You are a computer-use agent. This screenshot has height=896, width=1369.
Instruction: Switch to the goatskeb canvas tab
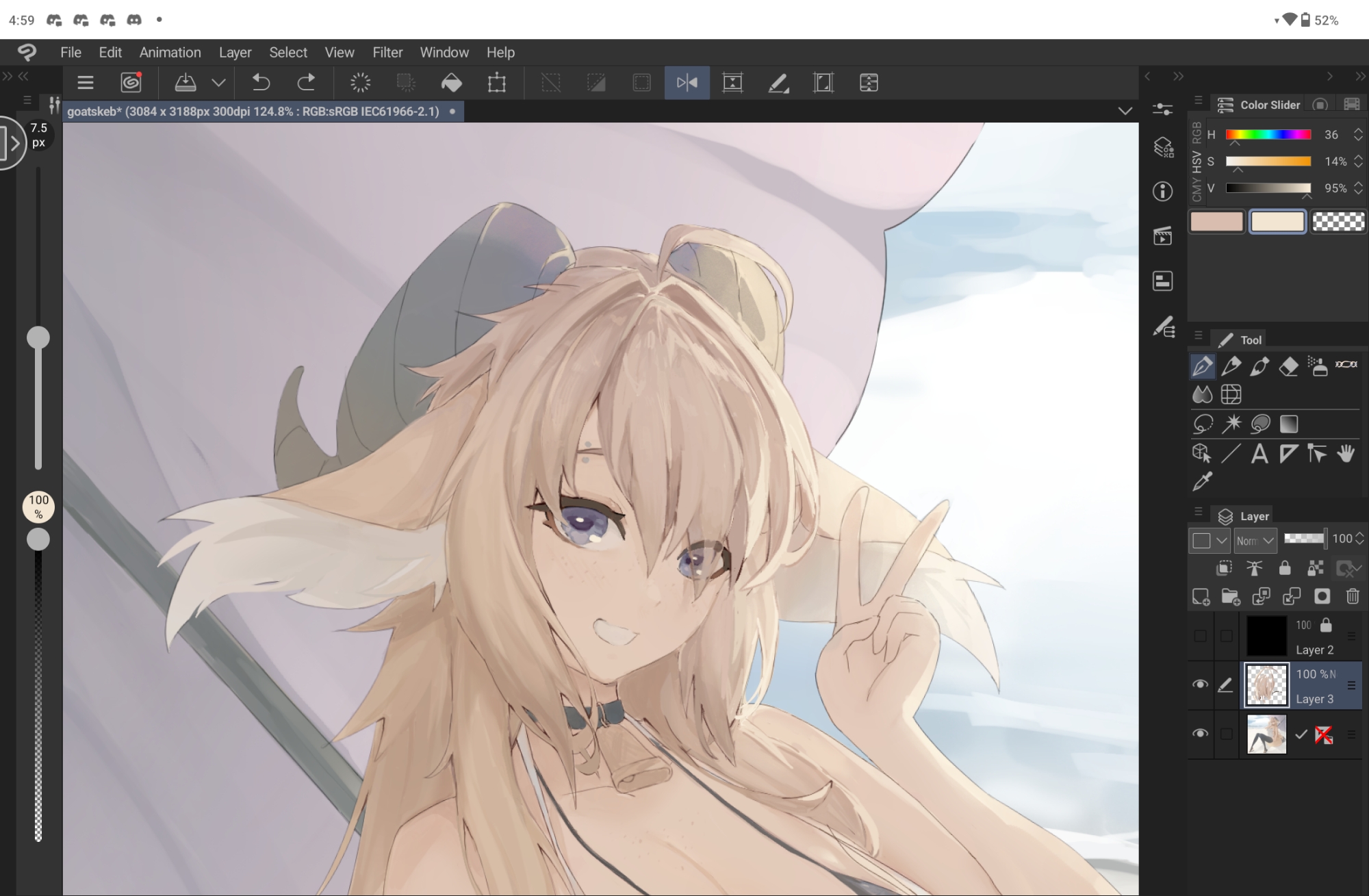point(253,111)
